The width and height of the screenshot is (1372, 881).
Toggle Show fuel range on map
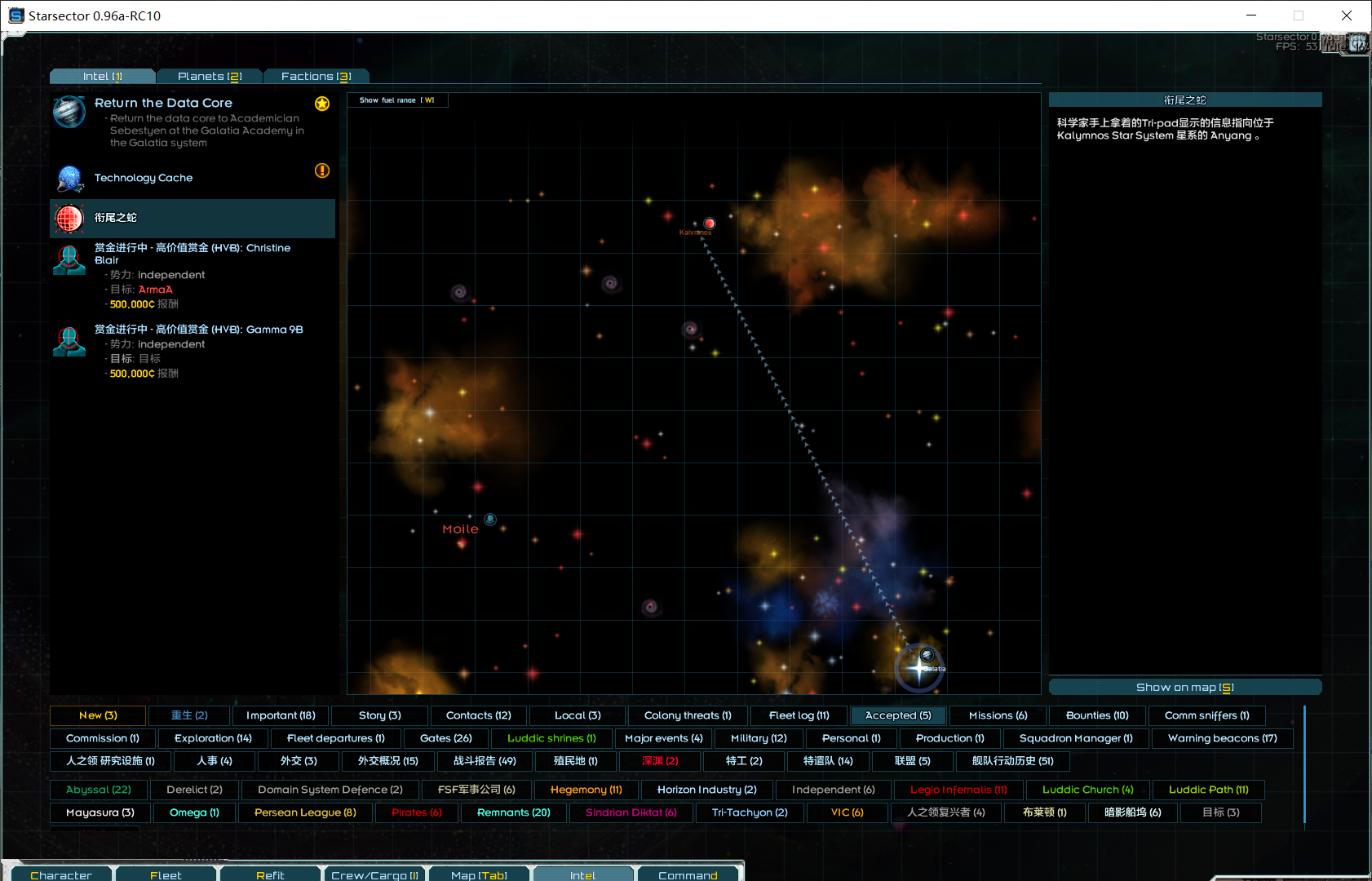(397, 100)
